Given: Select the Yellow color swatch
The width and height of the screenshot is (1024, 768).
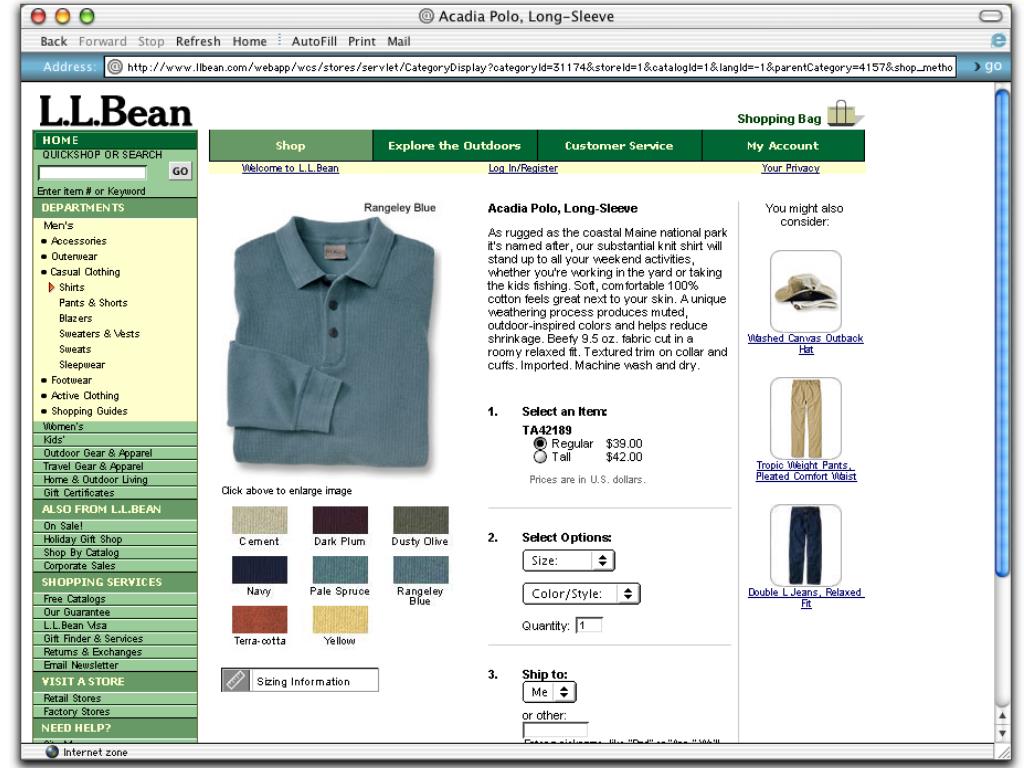Looking at the screenshot, I should (x=340, y=619).
